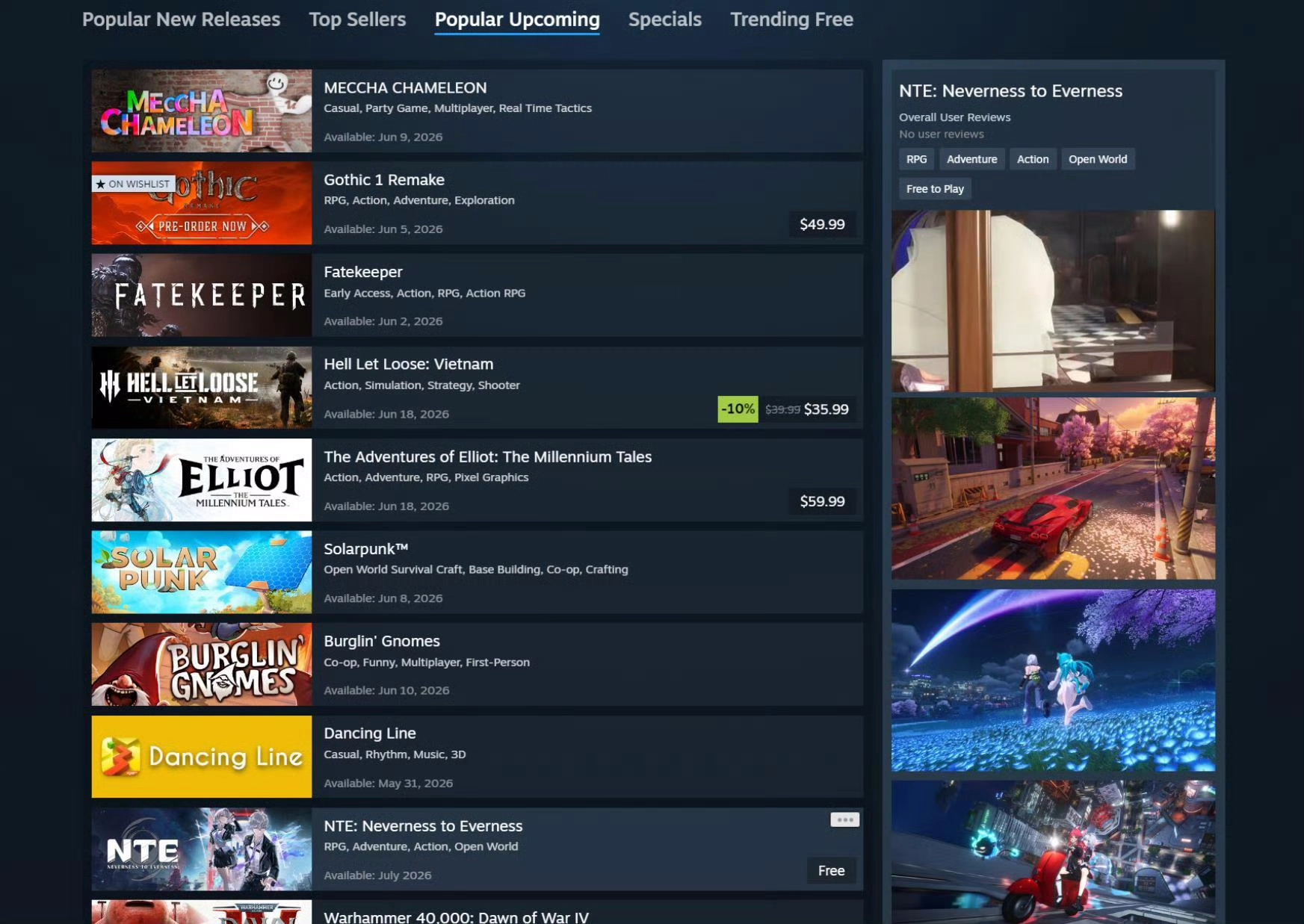
Task: Click the Fatekeeper game title
Action: tap(363, 272)
